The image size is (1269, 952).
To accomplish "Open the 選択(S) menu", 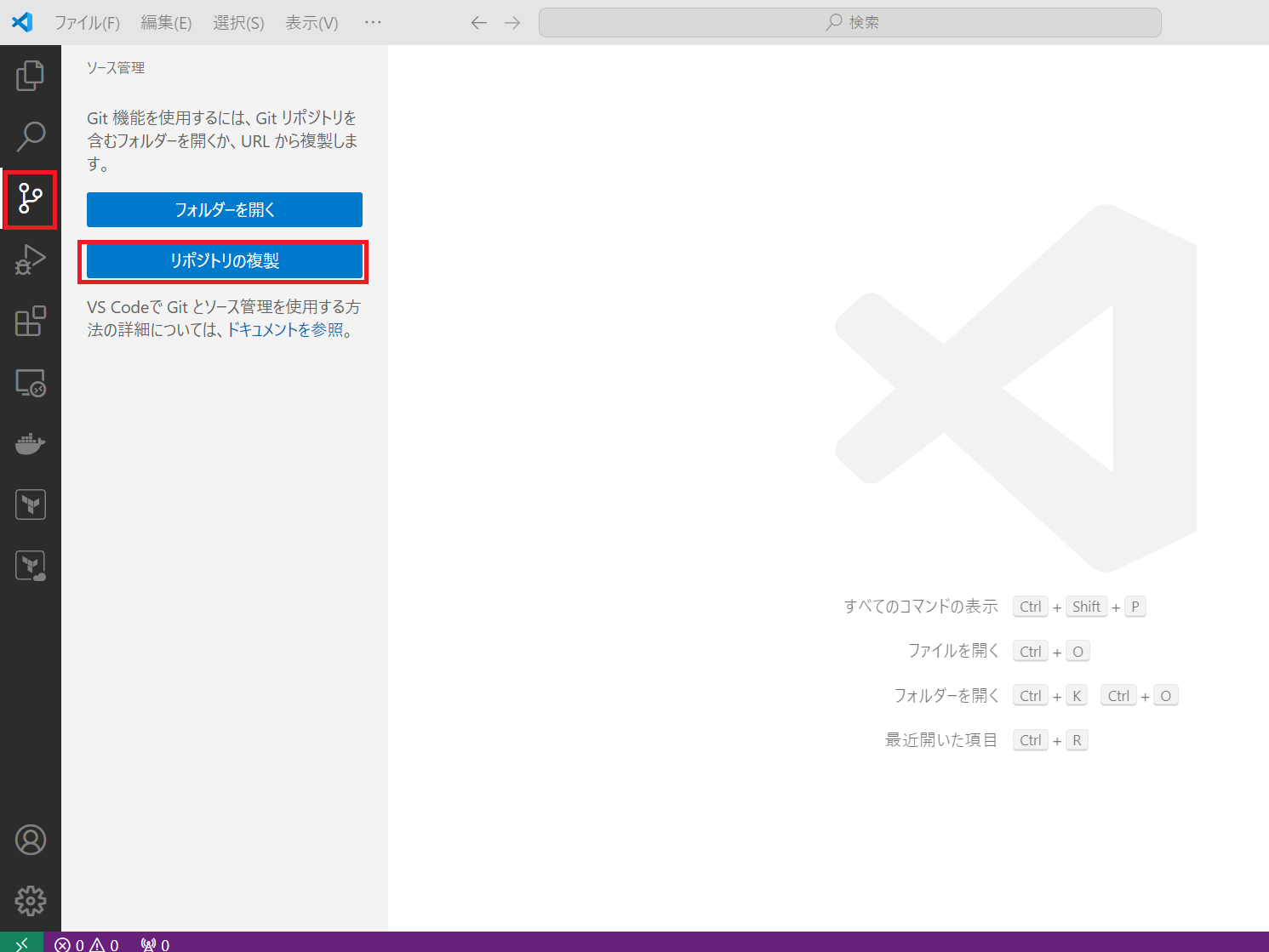I will (238, 23).
